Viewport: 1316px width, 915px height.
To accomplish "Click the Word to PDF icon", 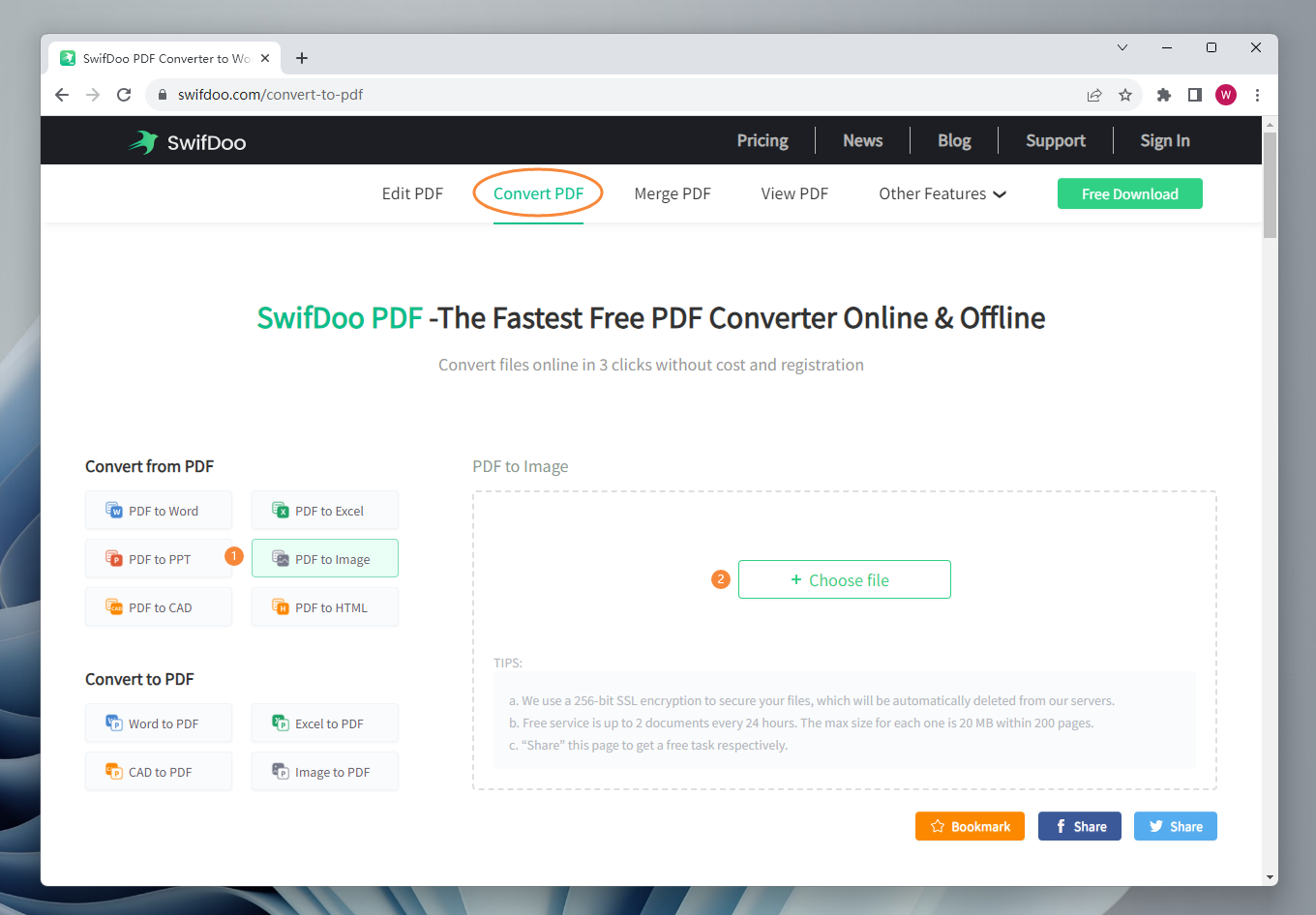I will 114,723.
